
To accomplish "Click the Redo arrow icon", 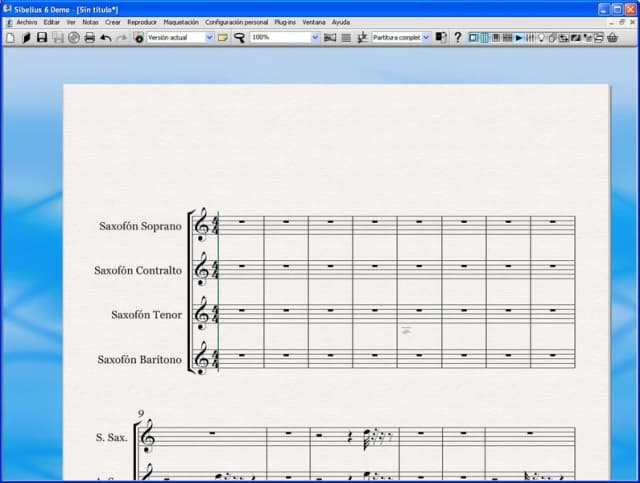I will 122,38.
